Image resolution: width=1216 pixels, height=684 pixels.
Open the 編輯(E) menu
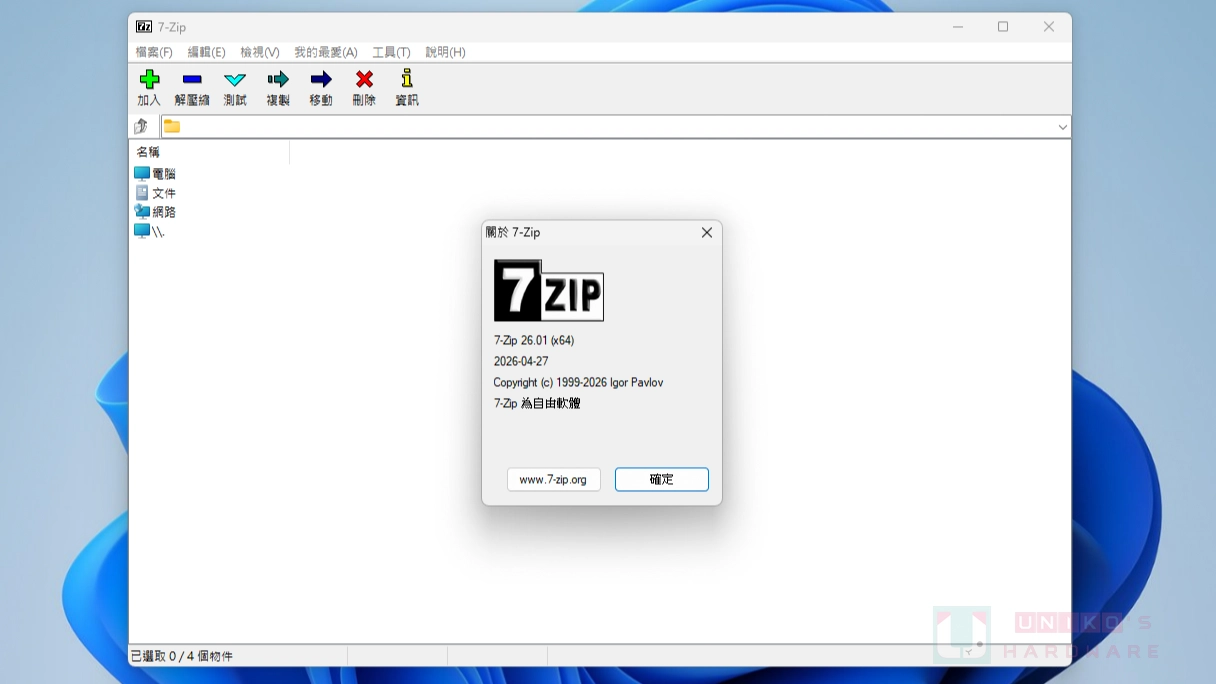206,52
